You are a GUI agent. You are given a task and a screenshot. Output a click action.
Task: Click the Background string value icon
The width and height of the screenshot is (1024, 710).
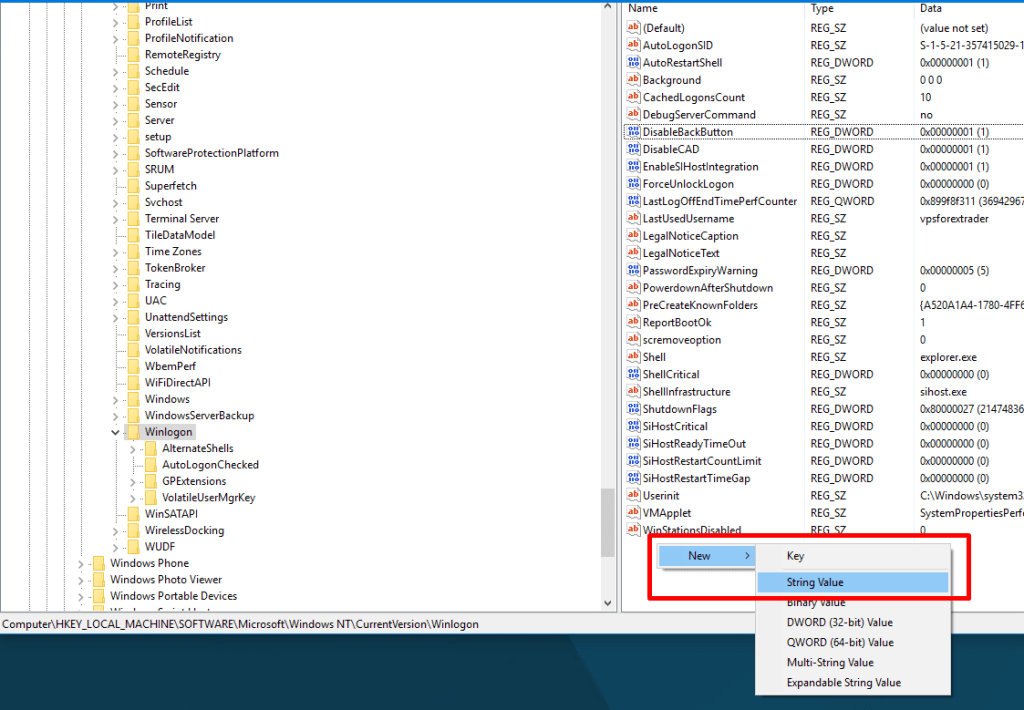coord(633,80)
